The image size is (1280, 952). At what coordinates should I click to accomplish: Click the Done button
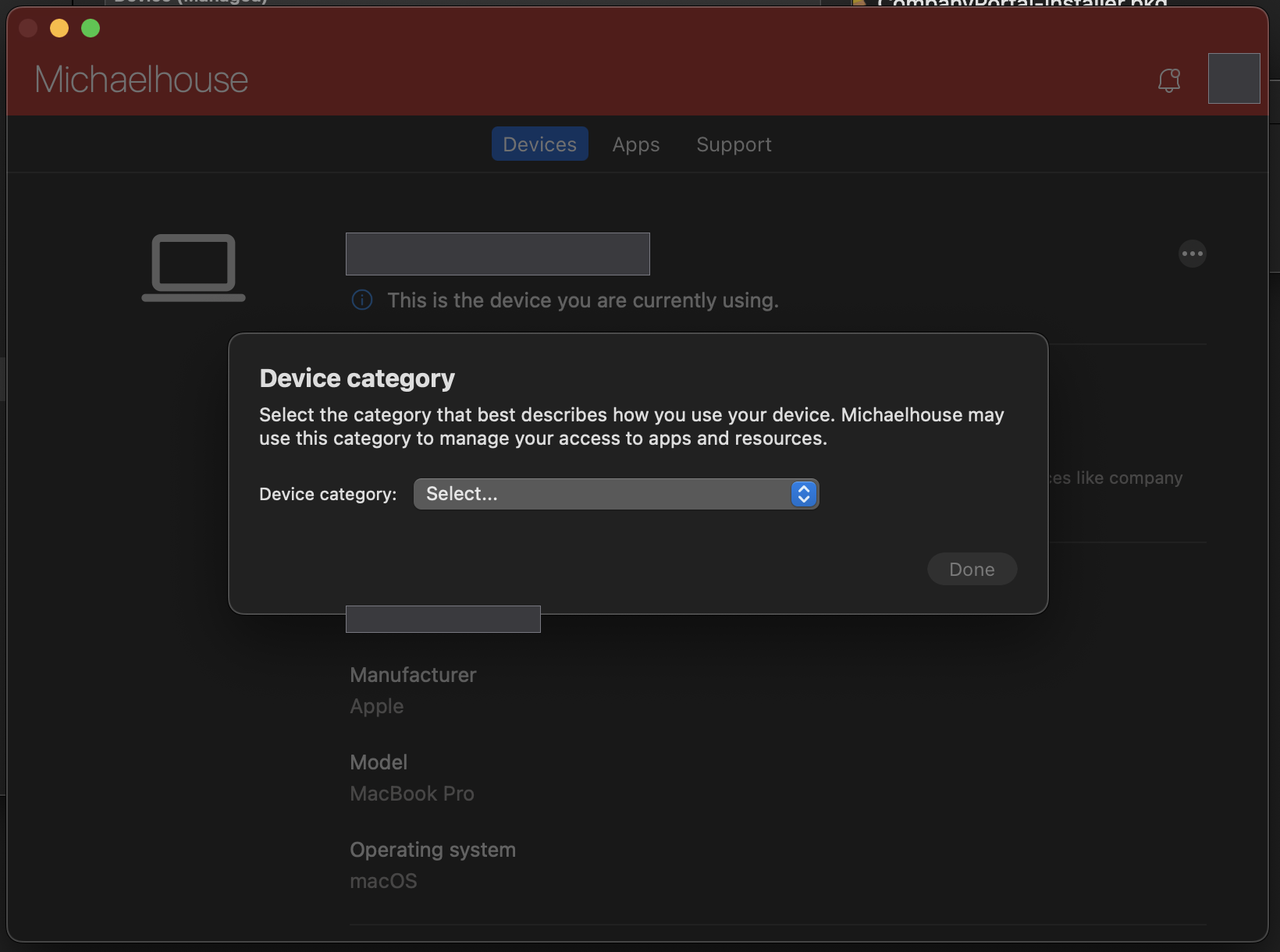pos(972,569)
